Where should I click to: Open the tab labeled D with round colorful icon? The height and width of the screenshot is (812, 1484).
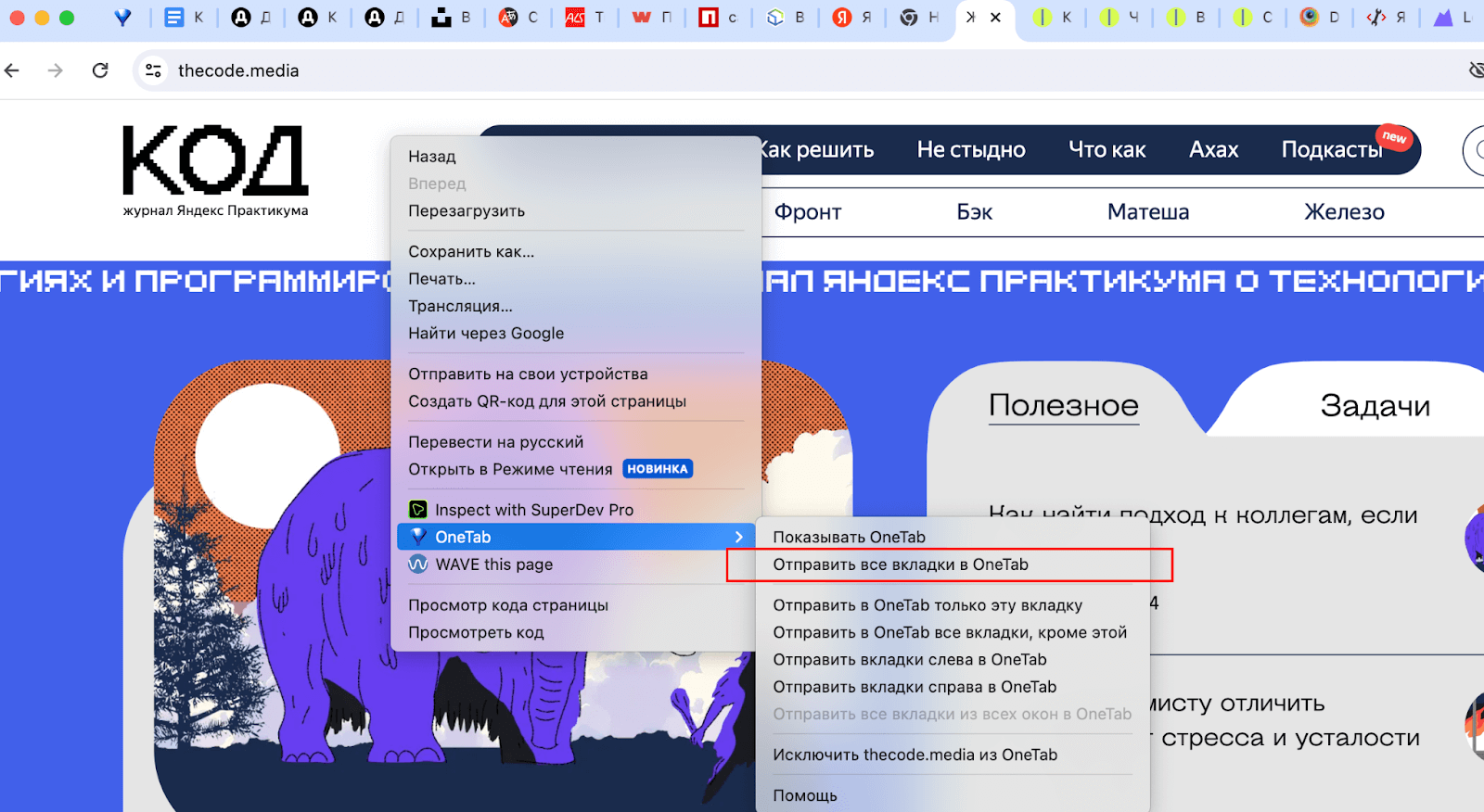[x=1320, y=18]
